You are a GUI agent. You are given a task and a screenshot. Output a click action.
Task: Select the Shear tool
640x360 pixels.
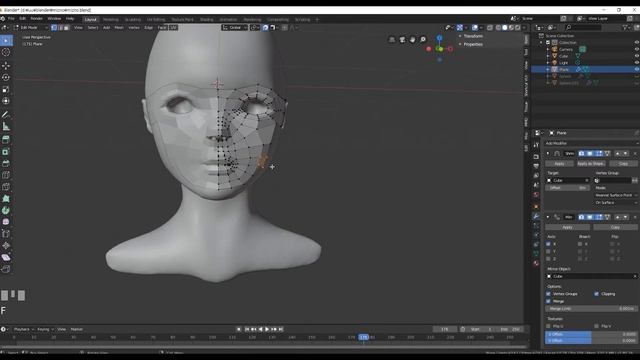pyautogui.click(x=6, y=258)
